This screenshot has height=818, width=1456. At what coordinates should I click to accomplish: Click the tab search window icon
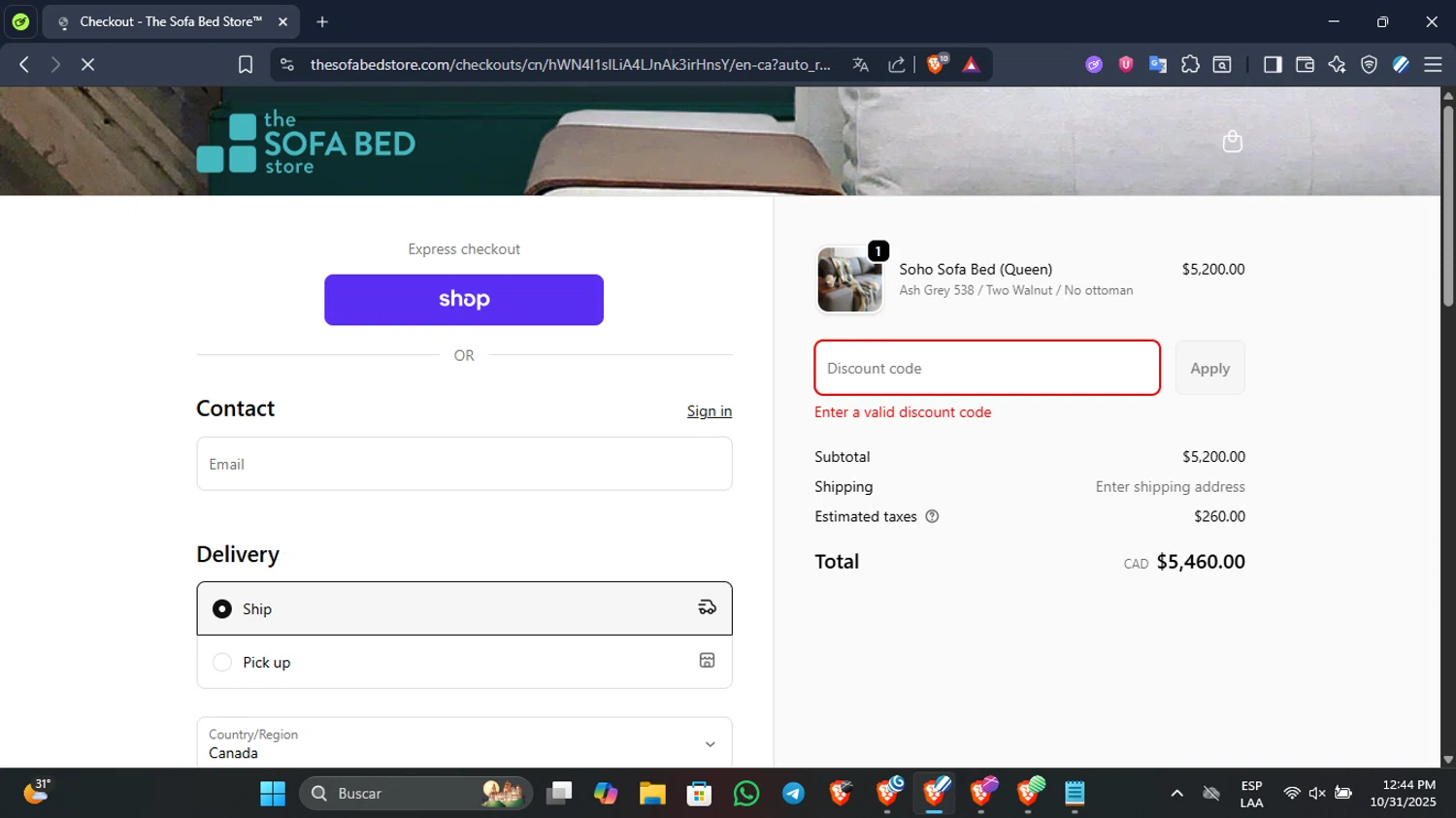point(1222,64)
